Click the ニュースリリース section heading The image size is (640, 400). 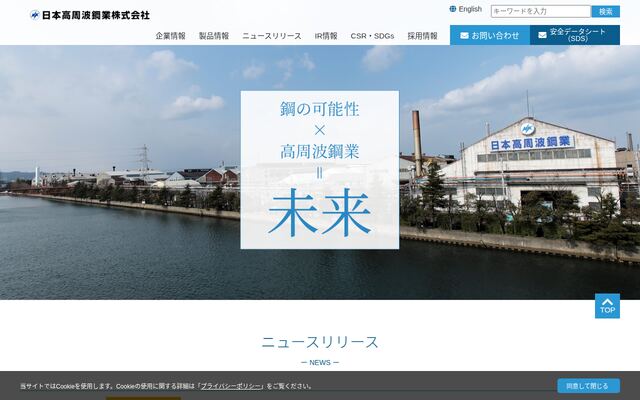pyautogui.click(x=320, y=342)
